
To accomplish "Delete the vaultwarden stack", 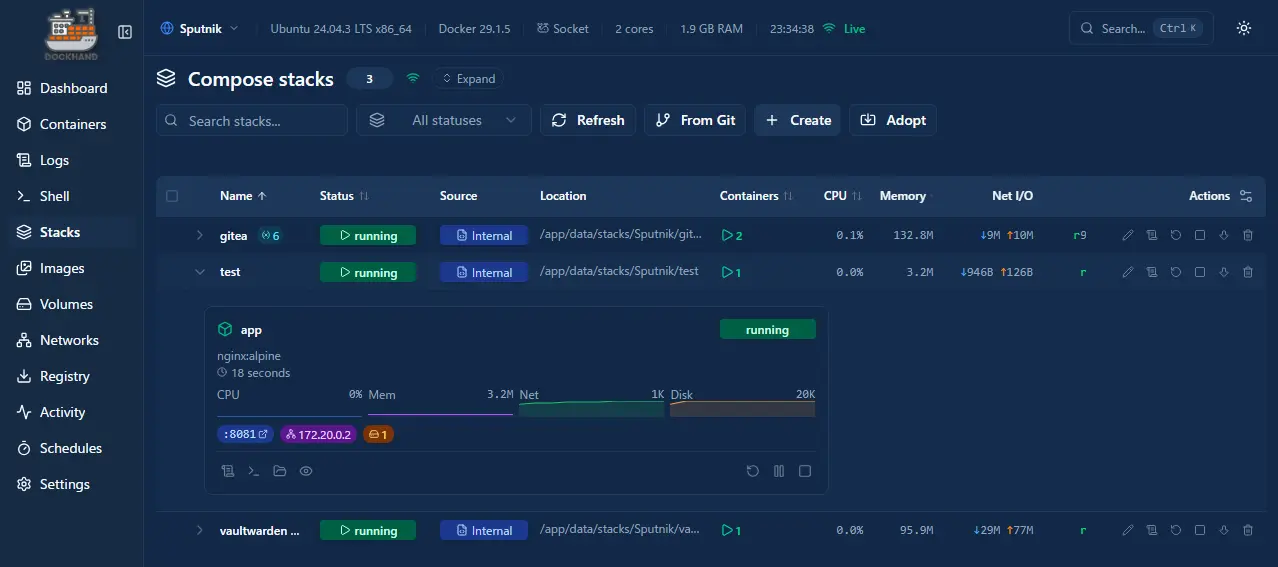I will click(1248, 531).
